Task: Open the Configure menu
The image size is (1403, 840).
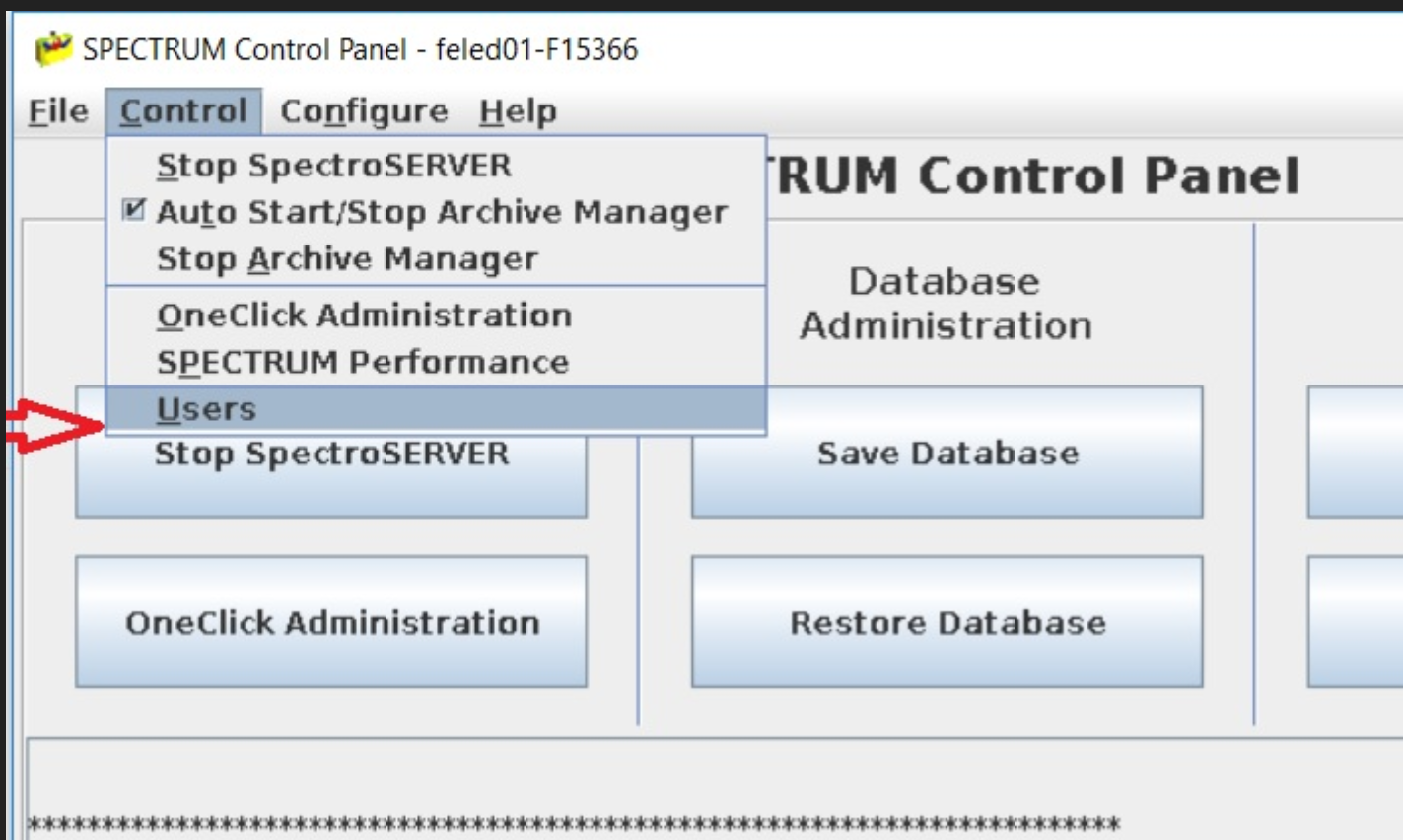Action: (364, 111)
